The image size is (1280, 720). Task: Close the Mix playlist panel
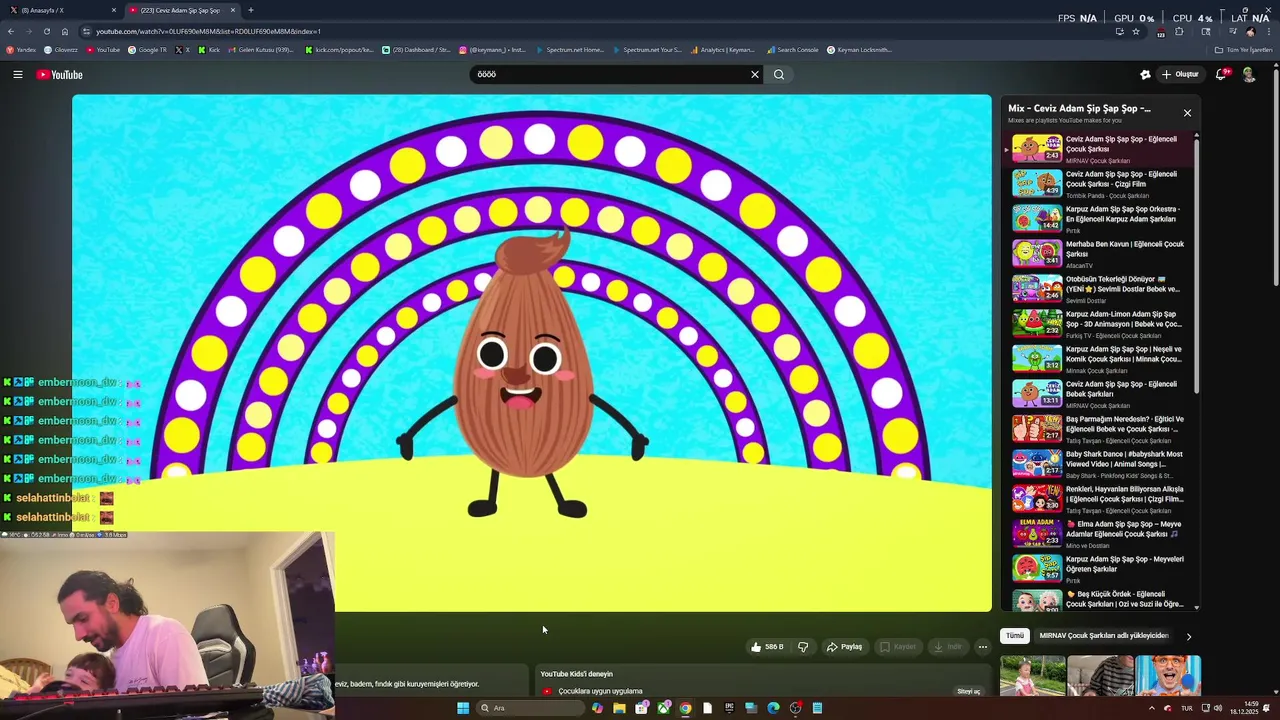pos(1187,113)
